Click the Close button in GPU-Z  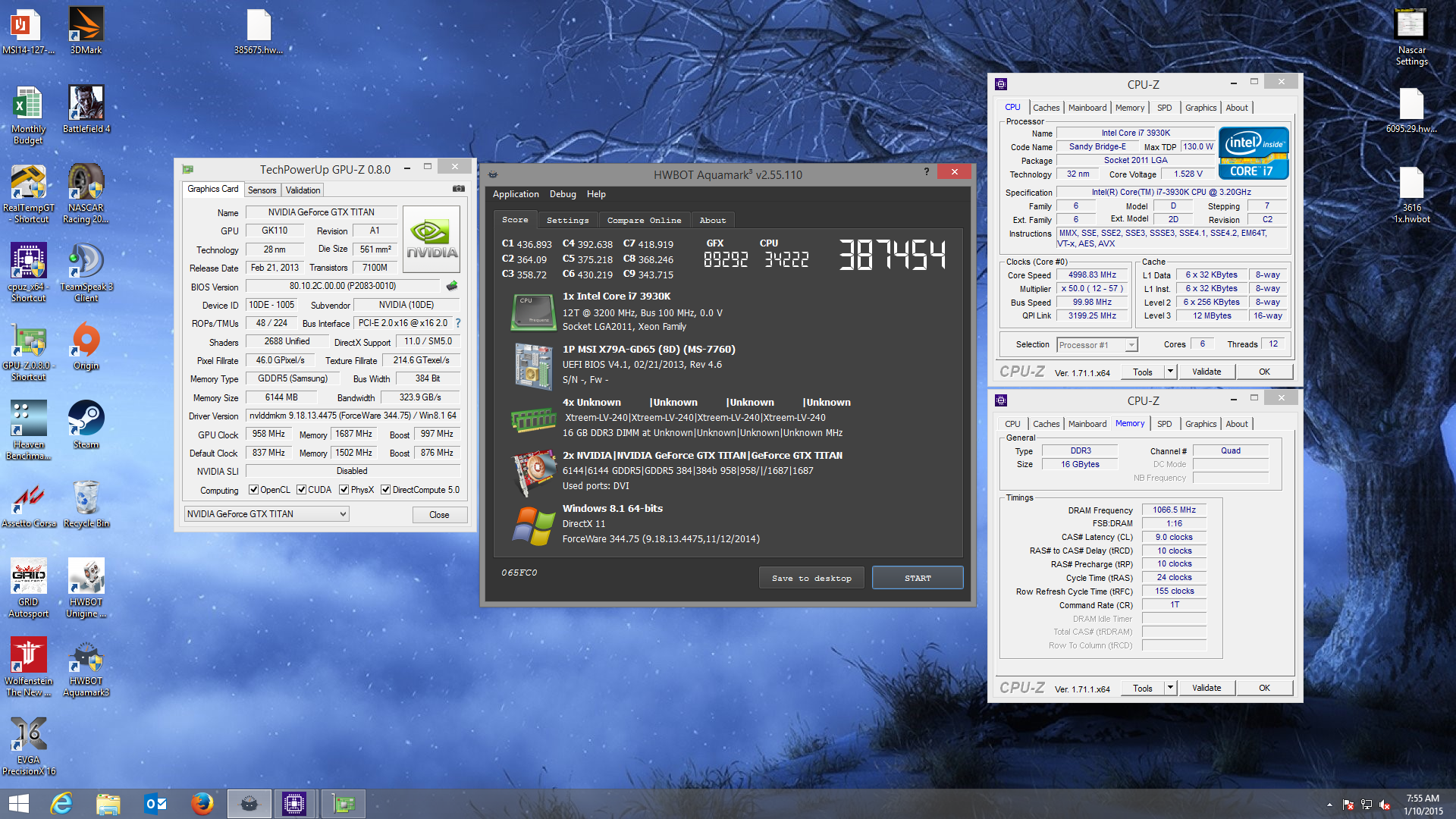(439, 515)
